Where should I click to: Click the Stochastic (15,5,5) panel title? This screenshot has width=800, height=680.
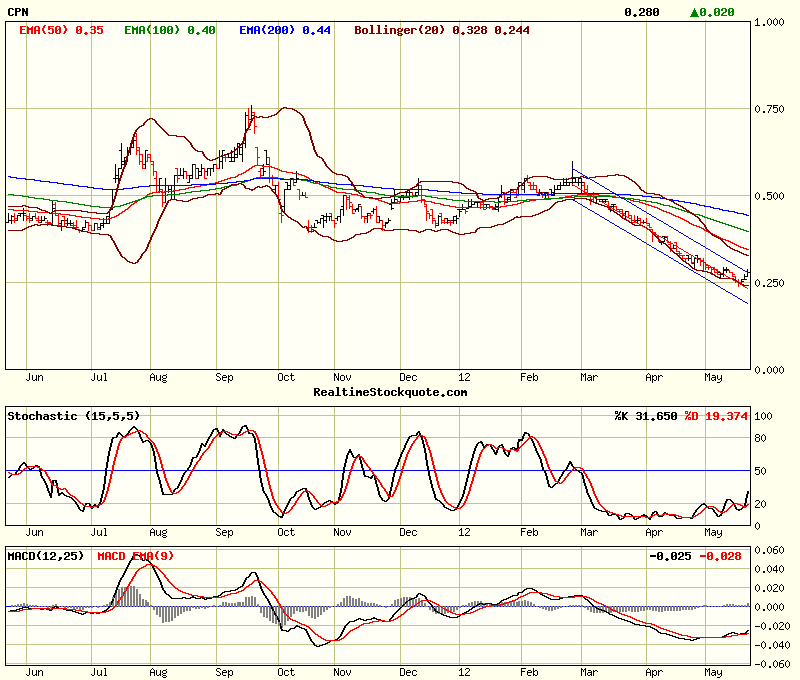click(73, 415)
